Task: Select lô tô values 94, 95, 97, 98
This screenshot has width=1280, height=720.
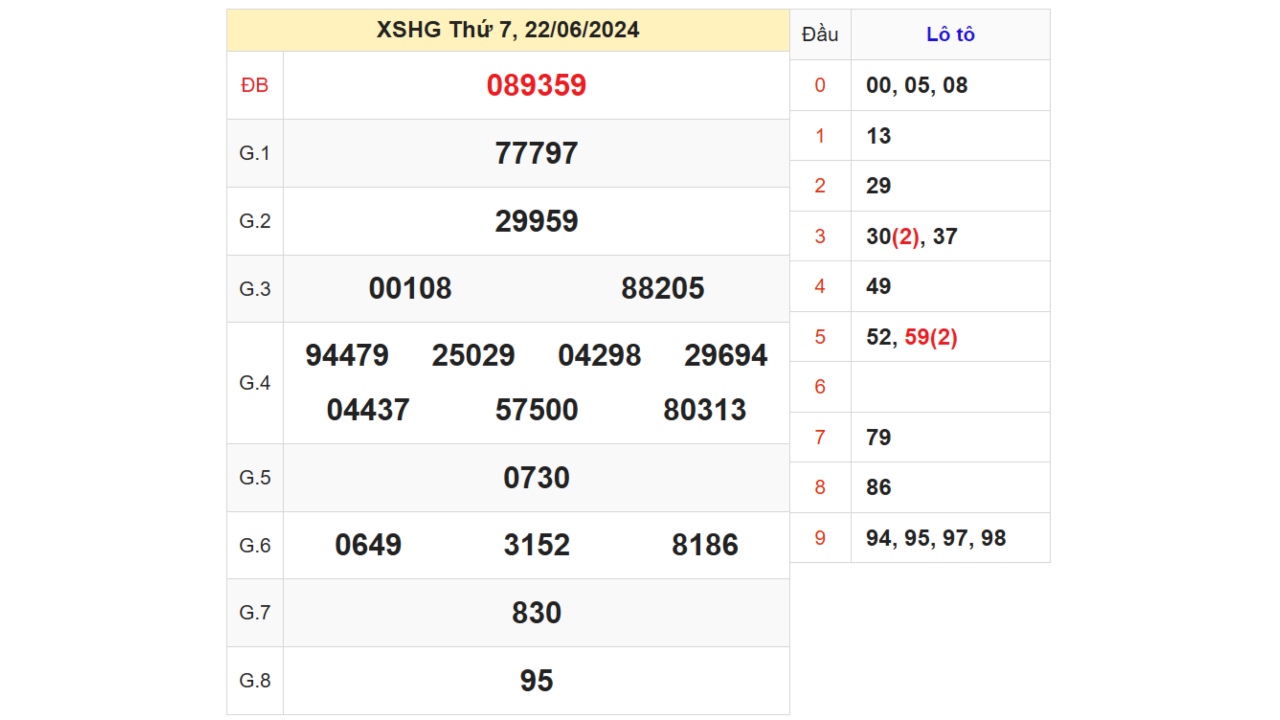Action: coord(936,539)
